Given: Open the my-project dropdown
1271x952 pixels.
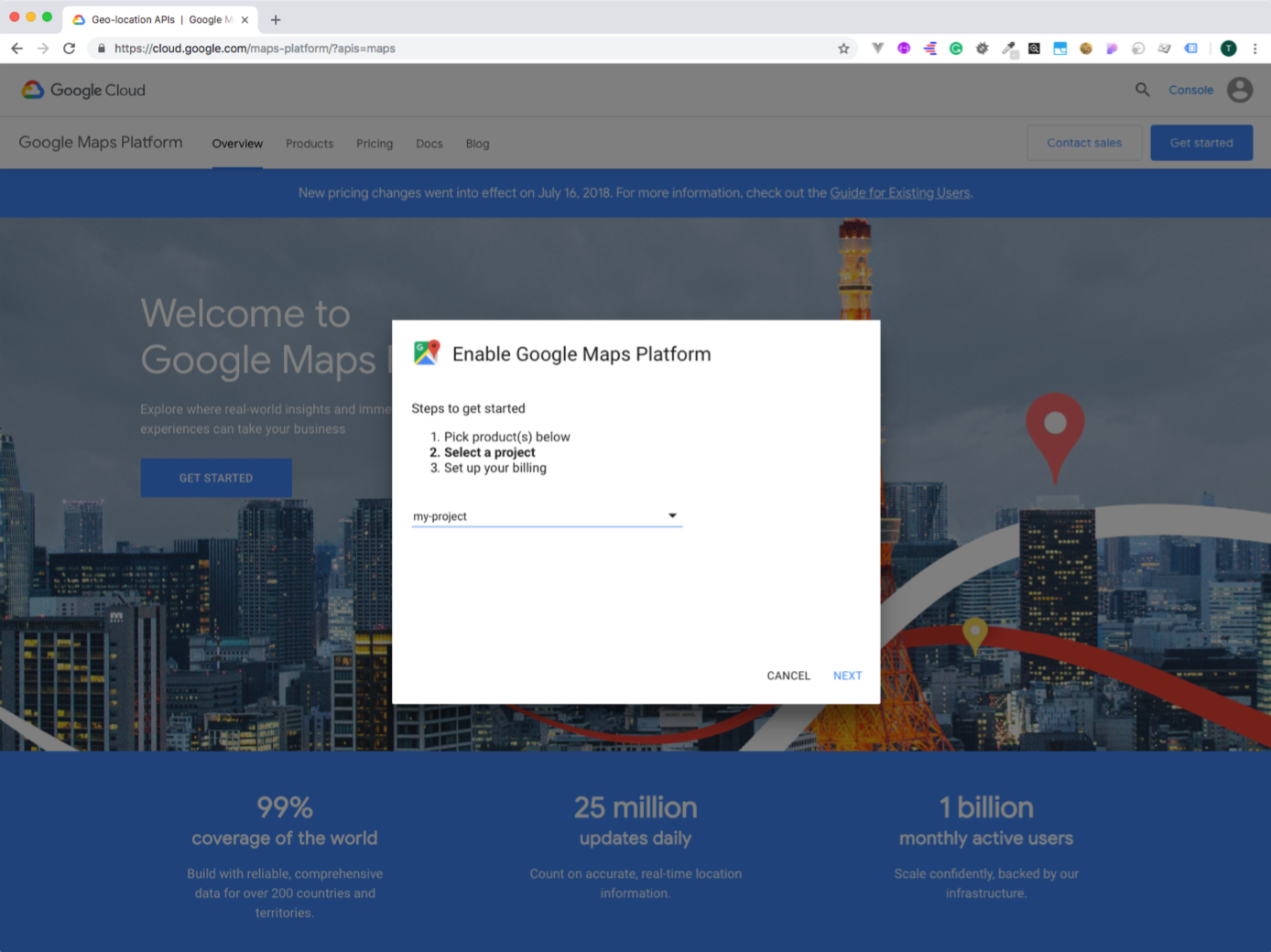Looking at the screenshot, I should coord(547,516).
